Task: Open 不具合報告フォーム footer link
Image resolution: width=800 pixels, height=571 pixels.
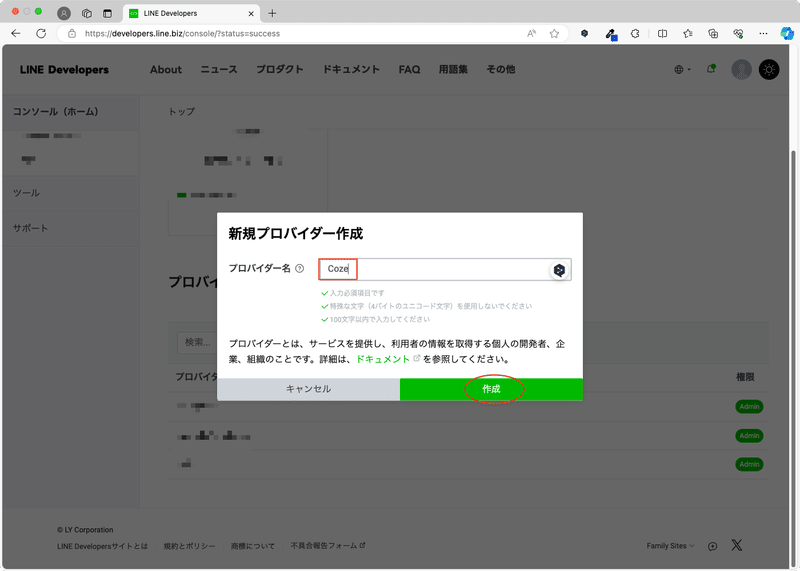Action: pyautogui.click(x=328, y=545)
